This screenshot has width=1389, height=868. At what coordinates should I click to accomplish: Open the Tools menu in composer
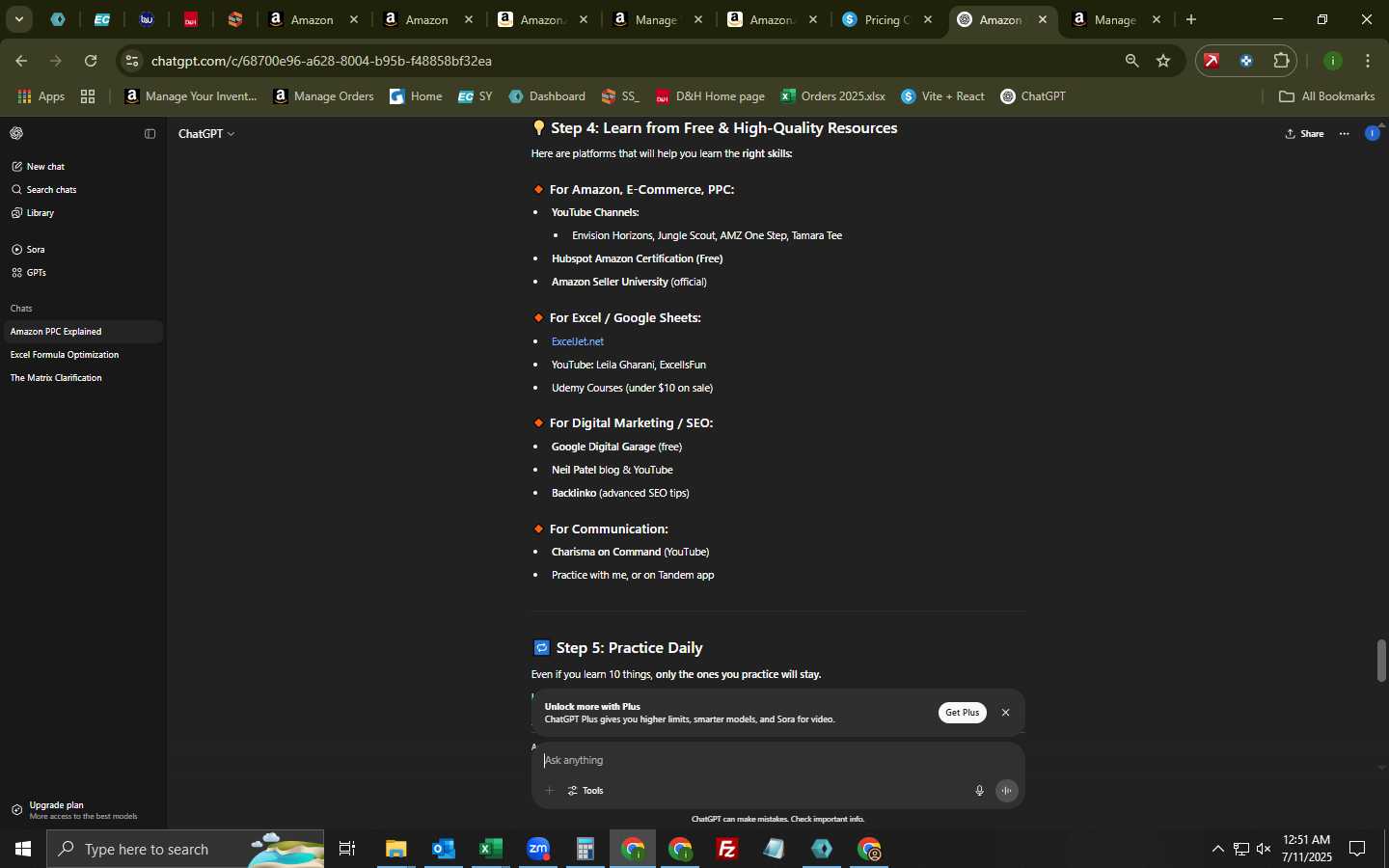586,791
